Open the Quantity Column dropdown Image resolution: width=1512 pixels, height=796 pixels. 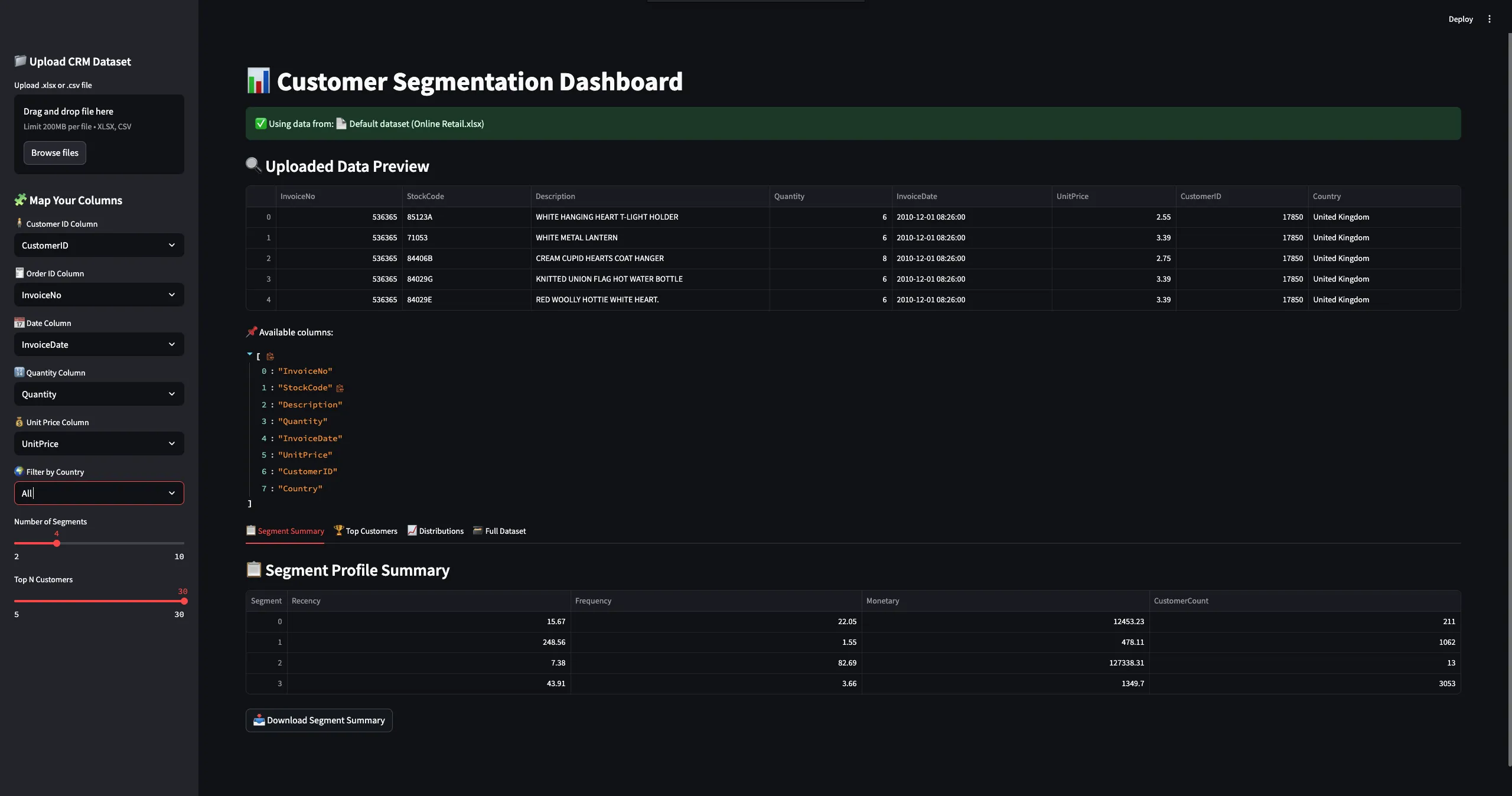98,394
